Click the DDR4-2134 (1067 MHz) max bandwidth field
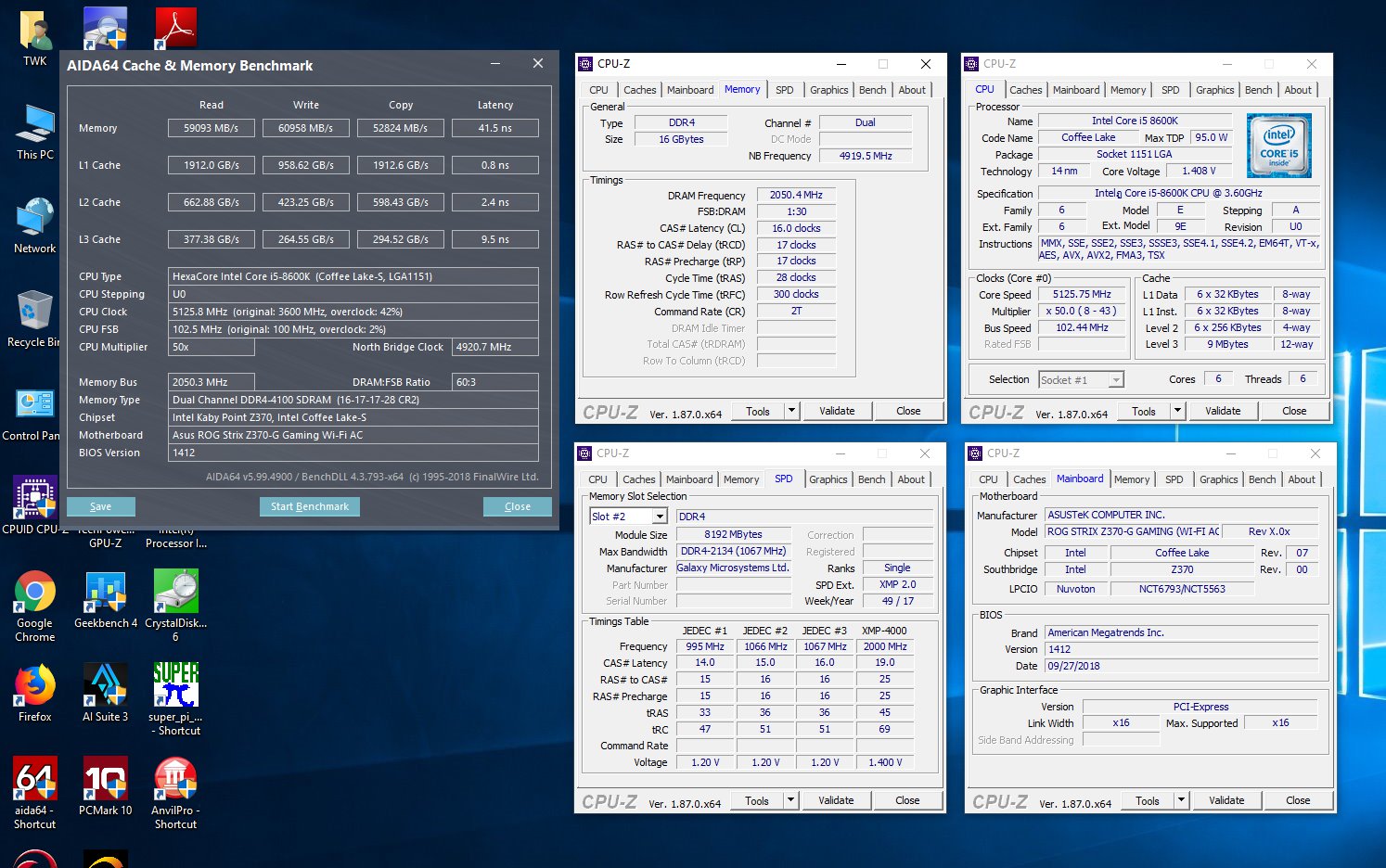Viewport: 1386px width, 868px height. (x=733, y=551)
